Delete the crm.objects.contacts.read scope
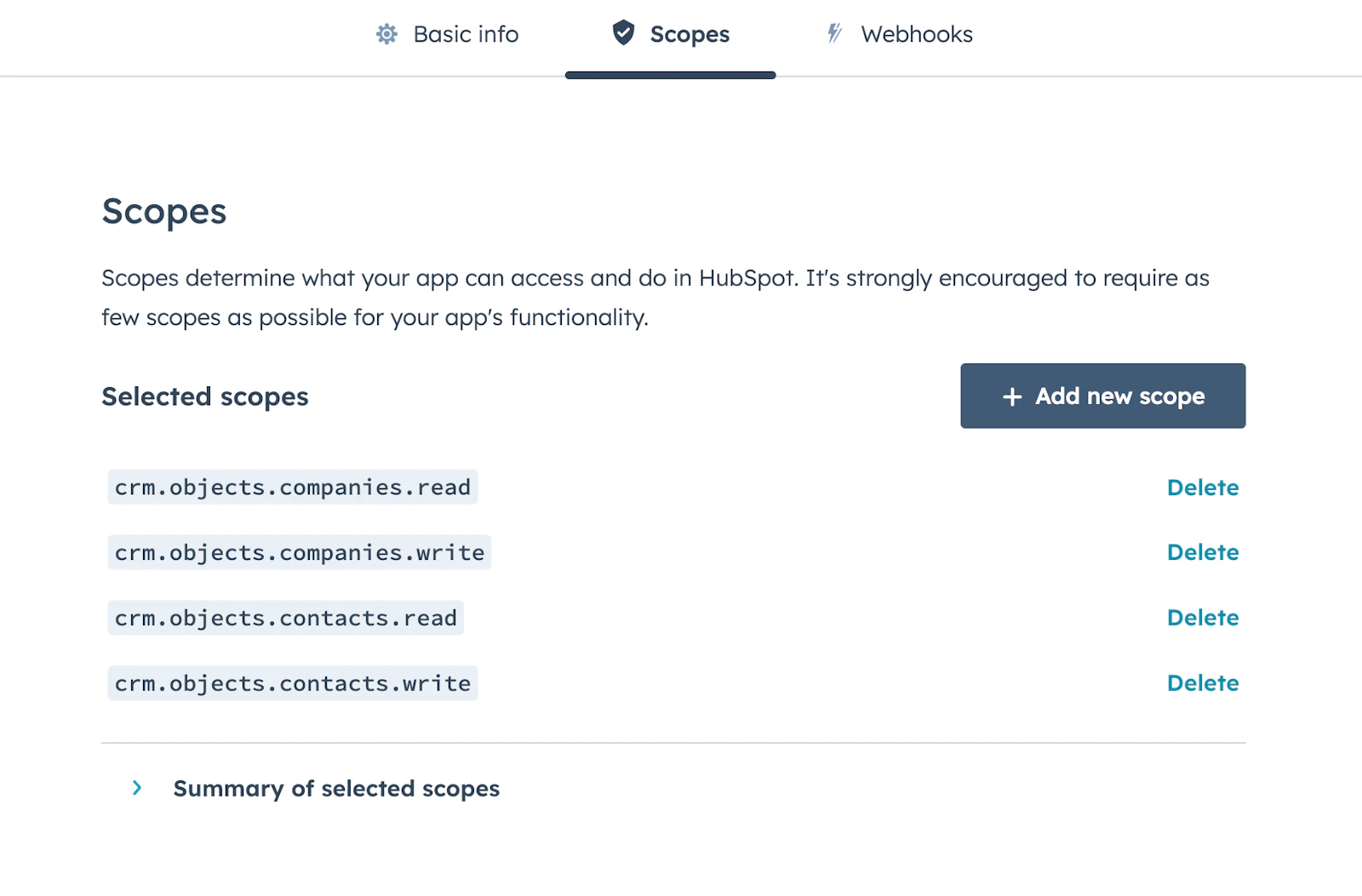 [1203, 618]
